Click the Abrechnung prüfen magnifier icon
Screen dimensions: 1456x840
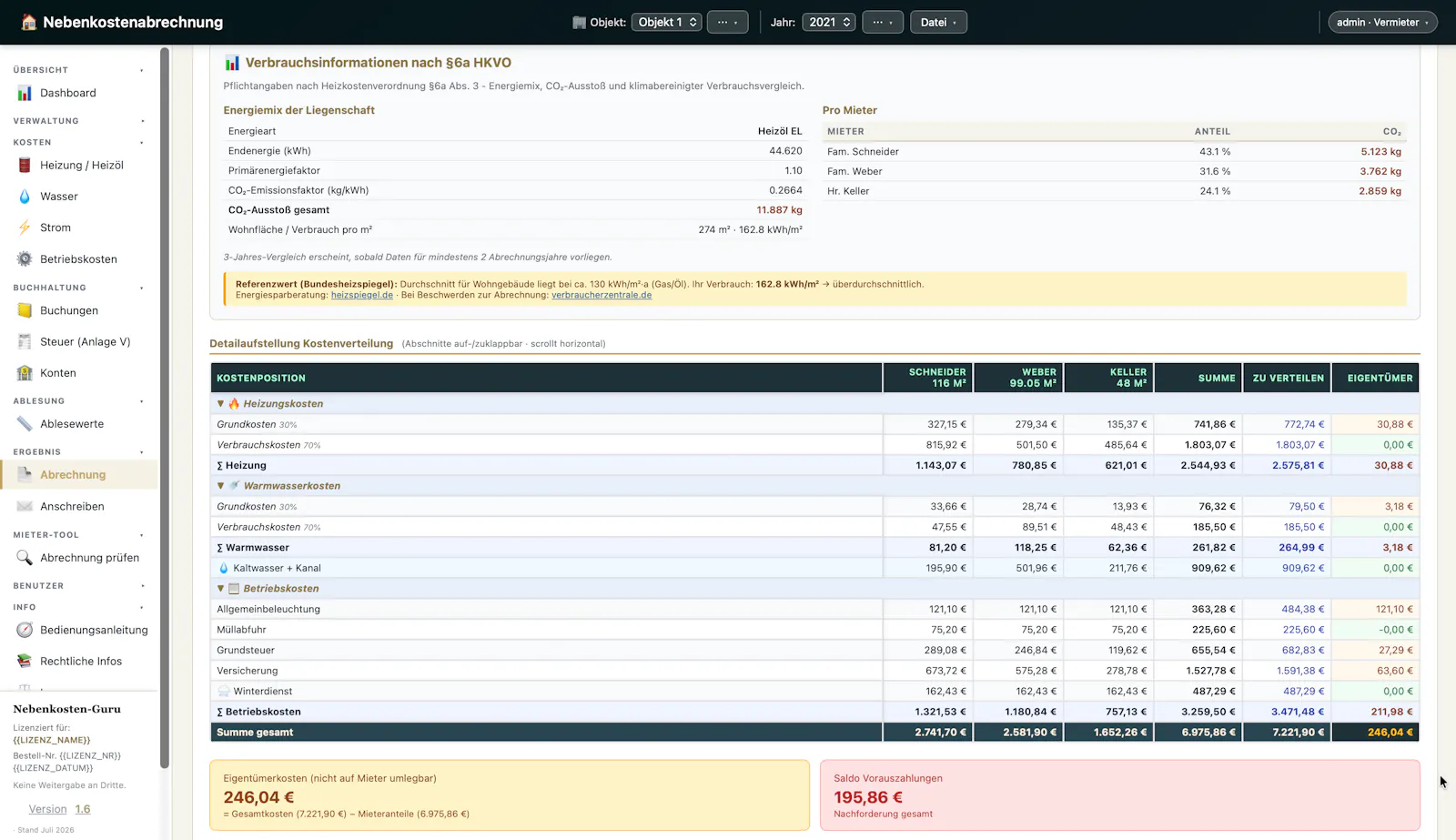click(x=25, y=558)
